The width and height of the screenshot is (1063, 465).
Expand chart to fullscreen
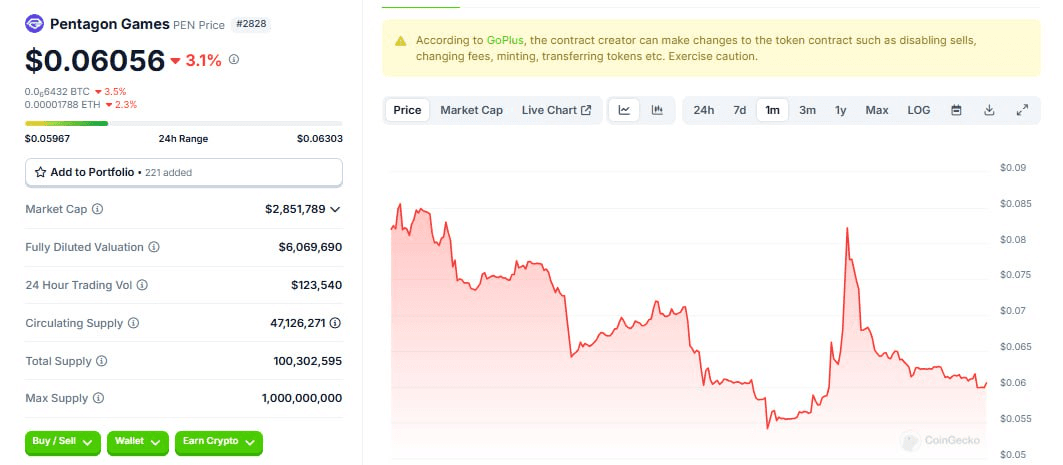(x=1022, y=110)
